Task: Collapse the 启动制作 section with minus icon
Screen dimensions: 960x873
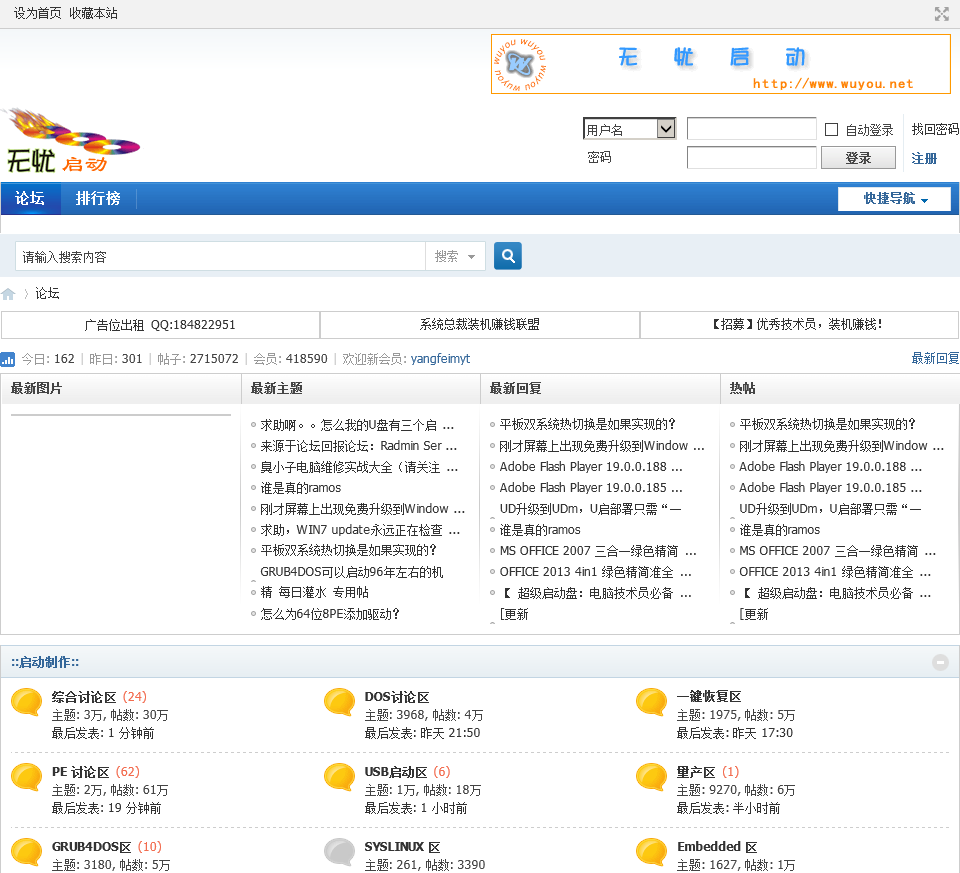Action: pos(940,662)
